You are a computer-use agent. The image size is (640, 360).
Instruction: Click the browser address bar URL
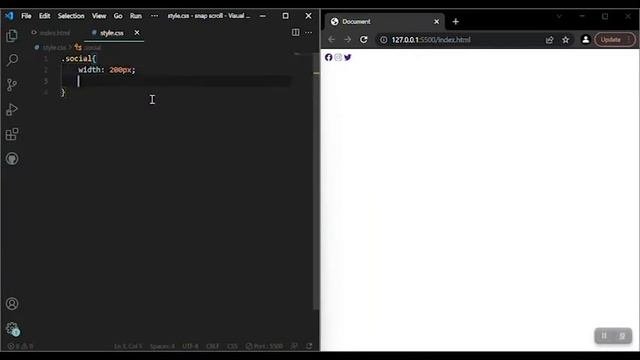click(x=431, y=40)
